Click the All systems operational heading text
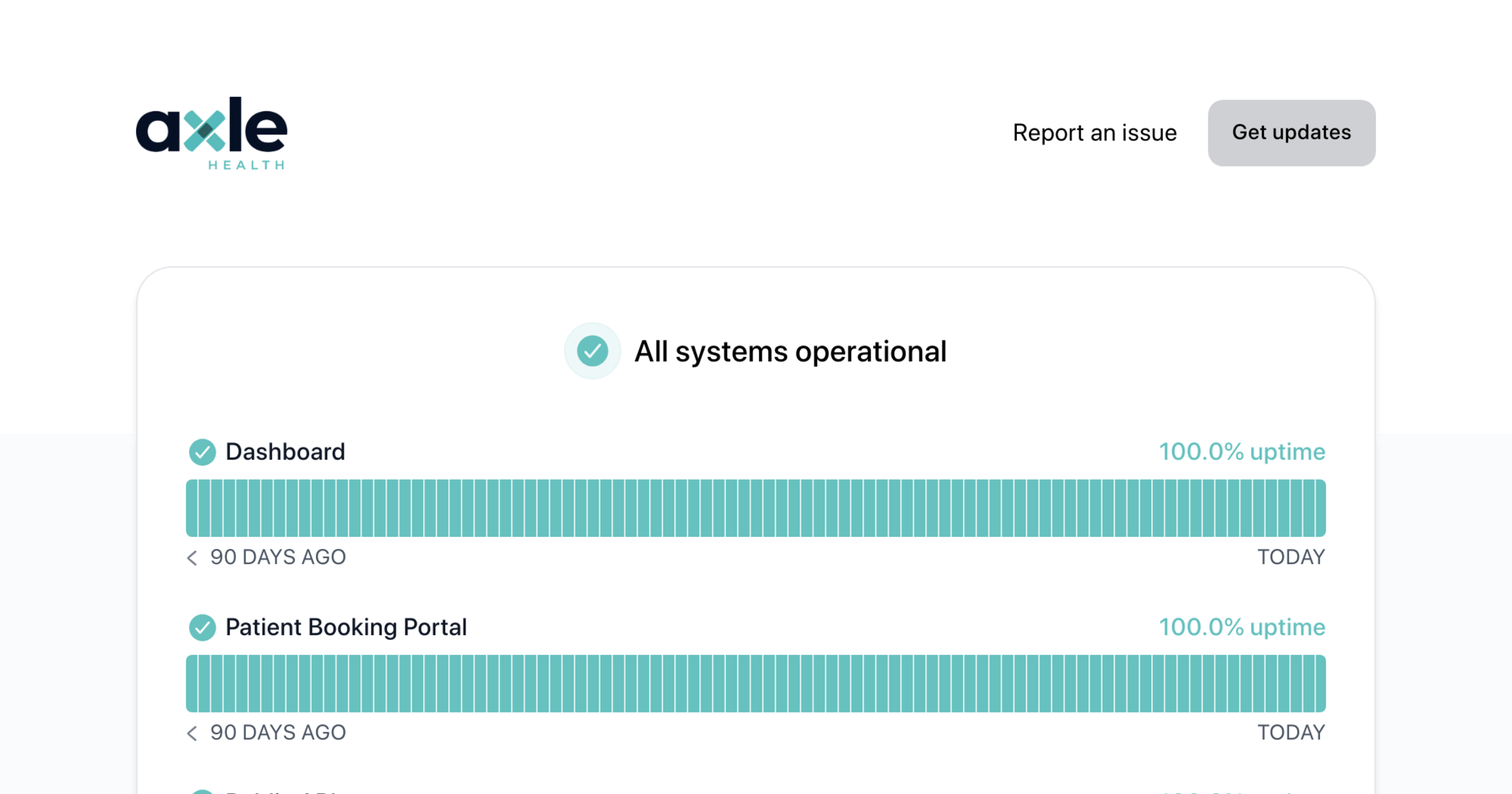Screen dimensions: 1512x794 790,352
